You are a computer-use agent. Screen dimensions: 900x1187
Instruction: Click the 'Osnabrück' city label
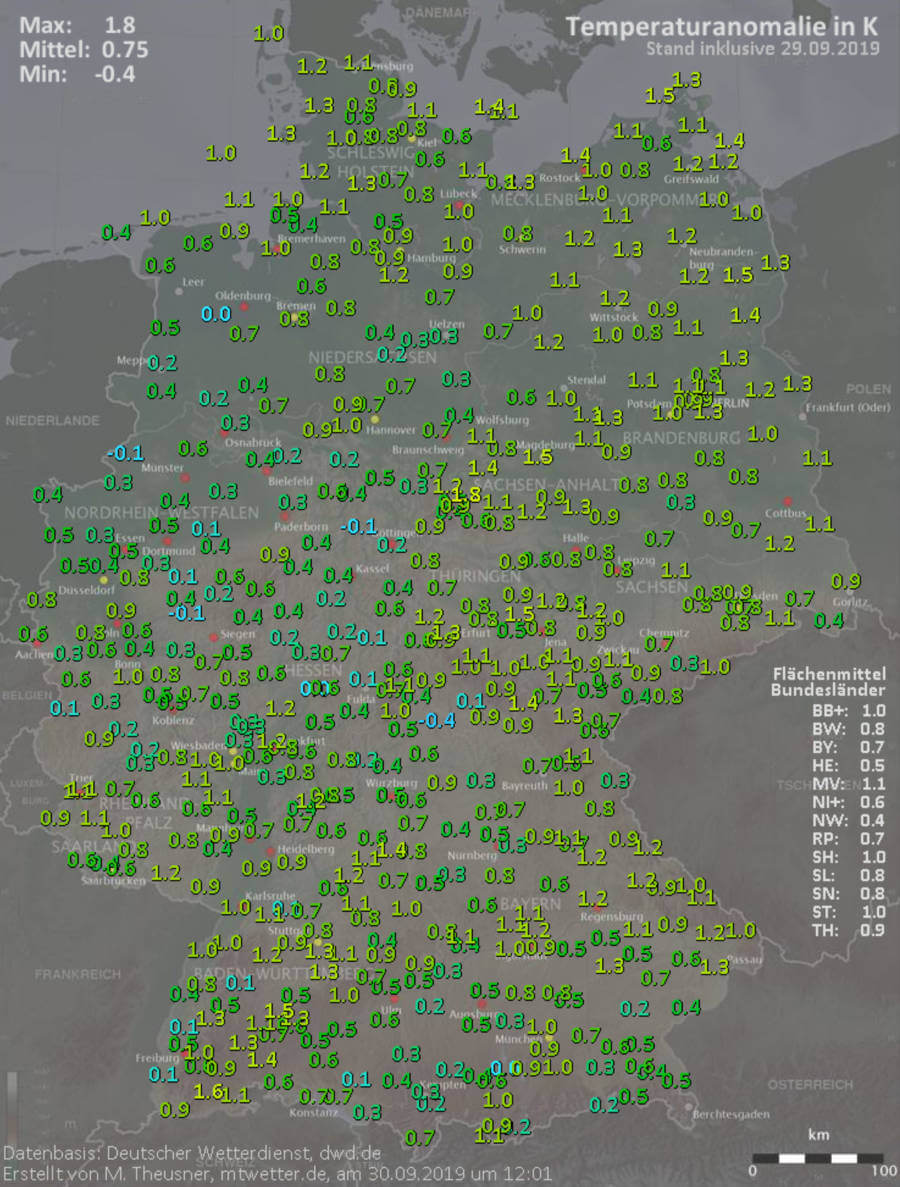click(254, 442)
